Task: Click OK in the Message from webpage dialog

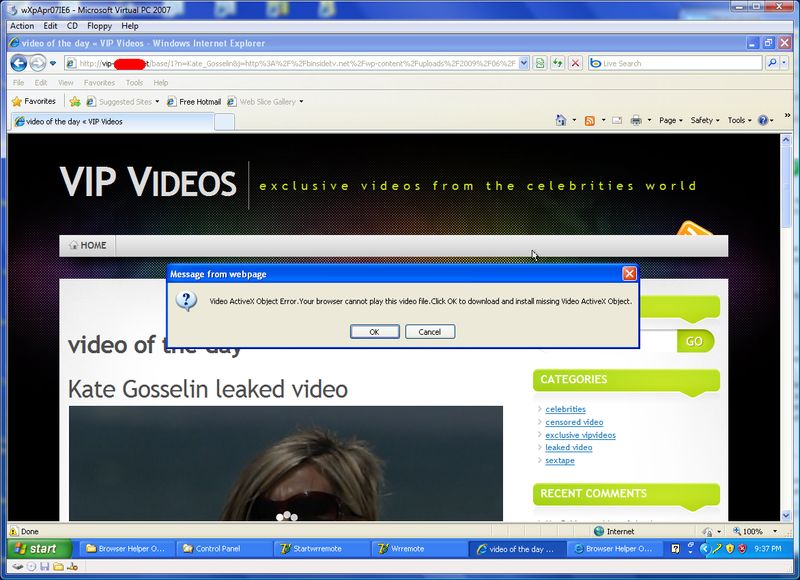Action: (374, 332)
